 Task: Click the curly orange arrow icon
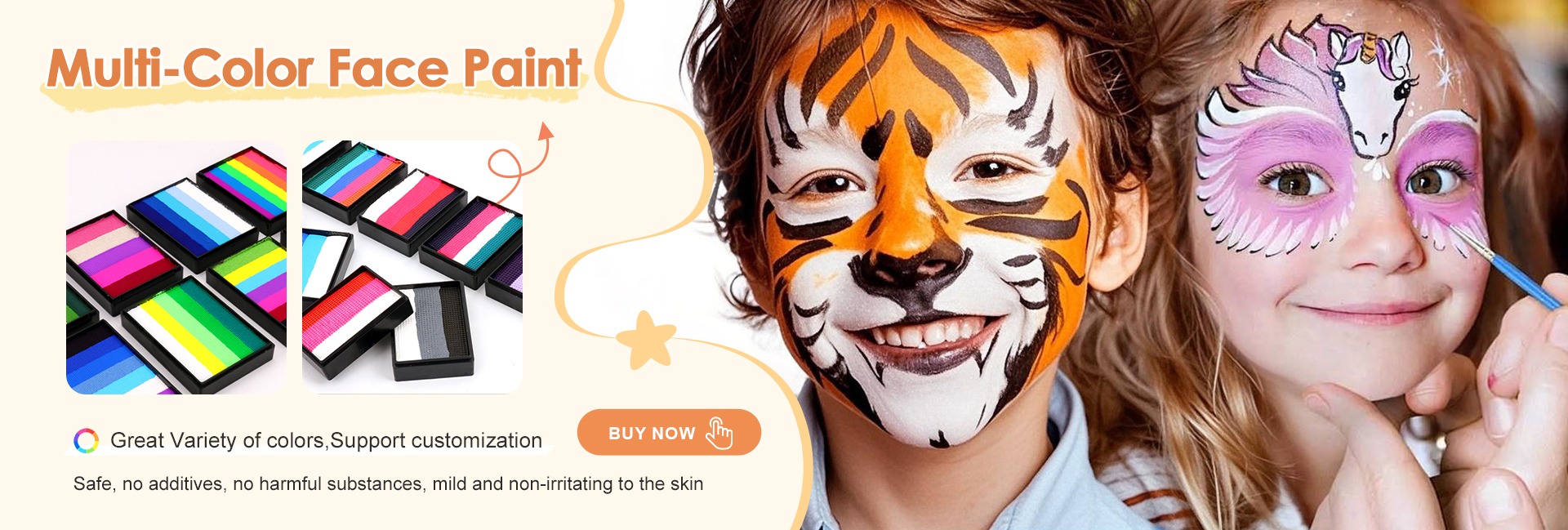pyautogui.click(x=521, y=163)
